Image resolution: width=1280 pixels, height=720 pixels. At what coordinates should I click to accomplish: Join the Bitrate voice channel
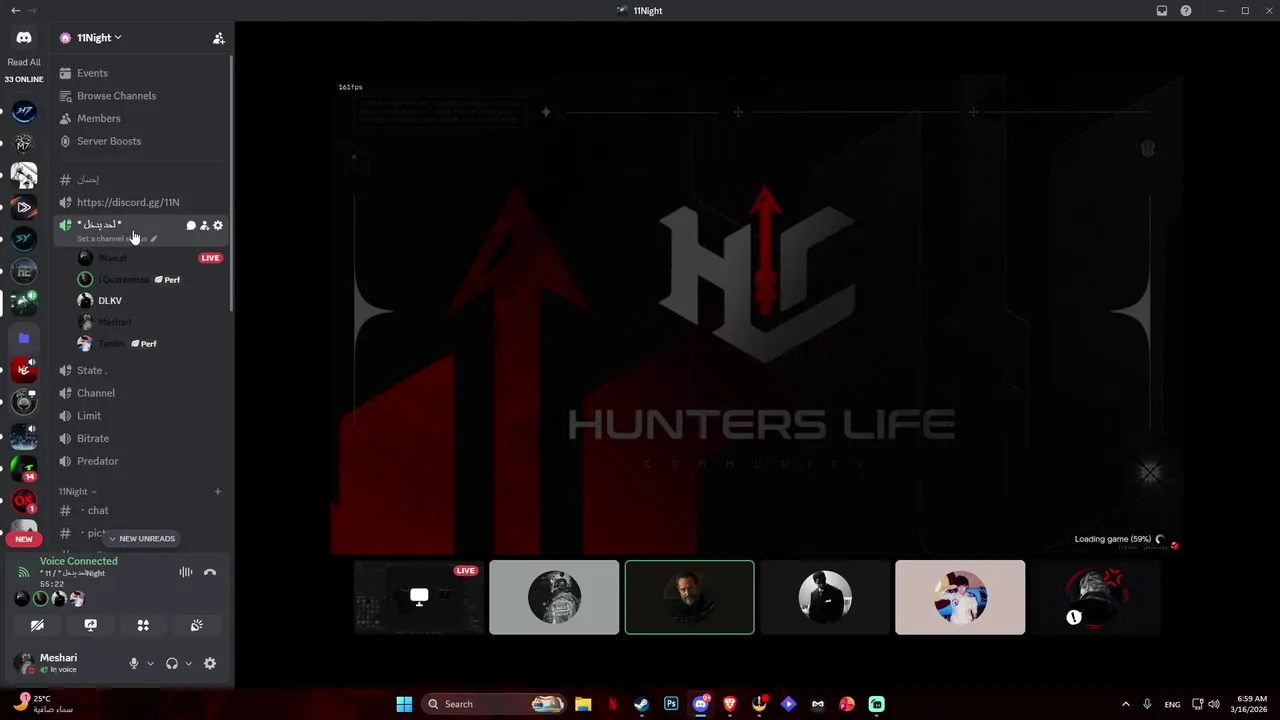click(x=143, y=438)
